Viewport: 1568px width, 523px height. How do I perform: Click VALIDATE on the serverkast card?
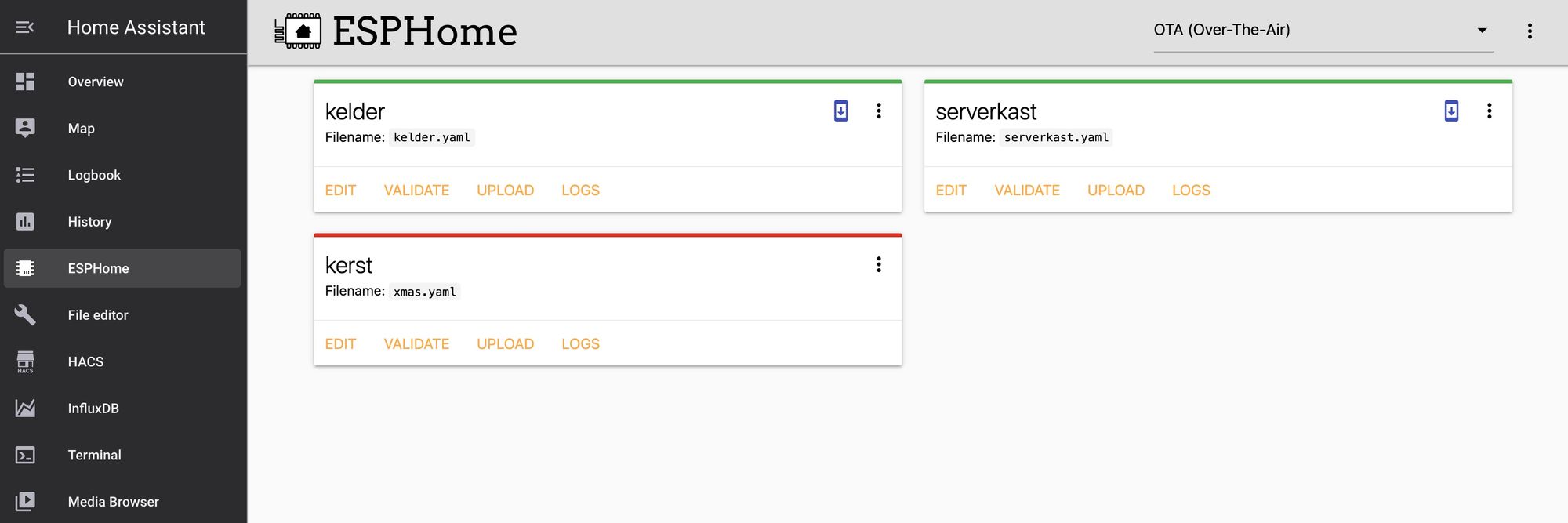tap(1026, 191)
